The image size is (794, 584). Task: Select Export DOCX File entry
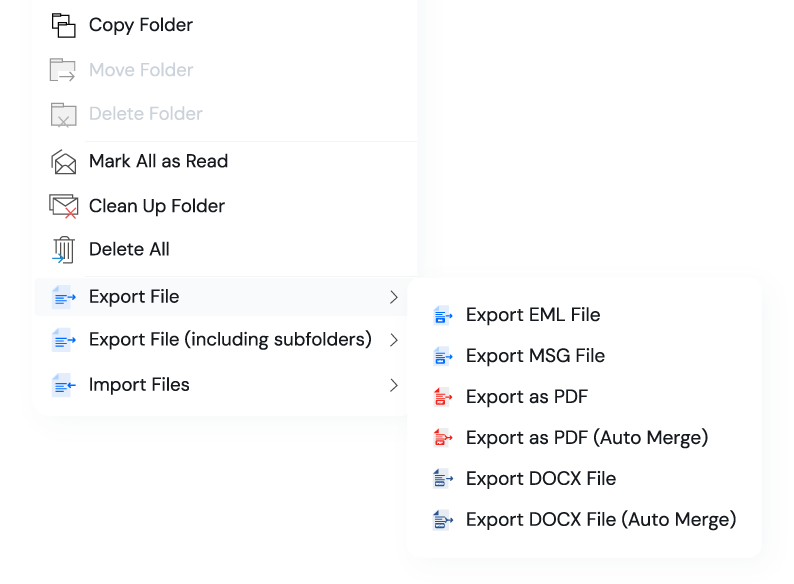point(541,479)
